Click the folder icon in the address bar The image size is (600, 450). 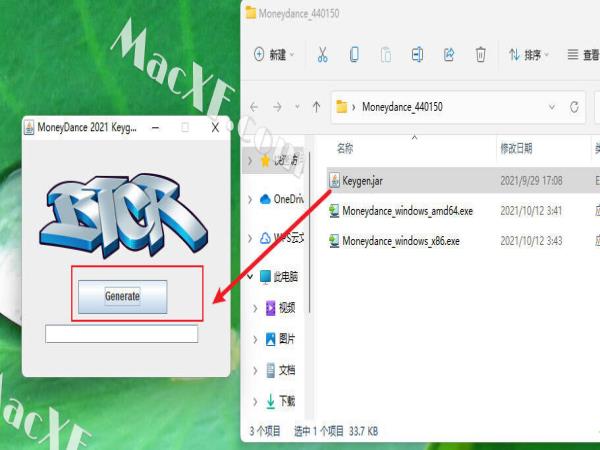(341, 107)
